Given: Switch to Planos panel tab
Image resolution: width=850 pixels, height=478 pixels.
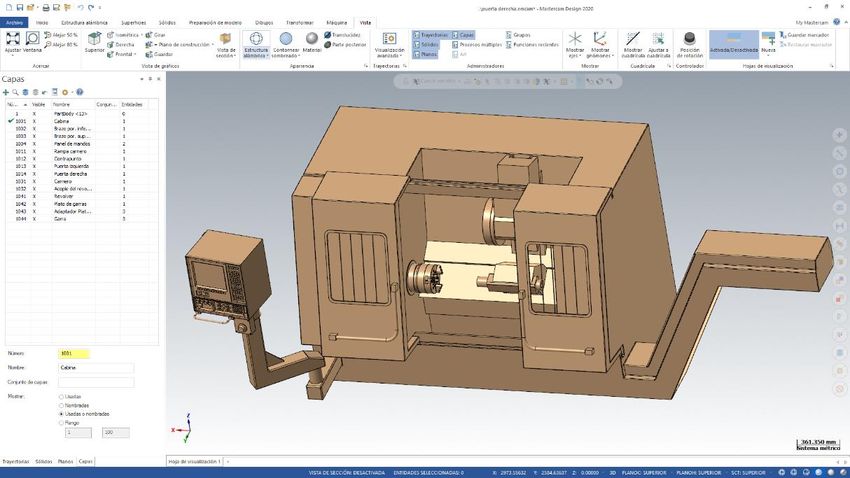Looking at the screenshot, I should [x=65, y=461].
